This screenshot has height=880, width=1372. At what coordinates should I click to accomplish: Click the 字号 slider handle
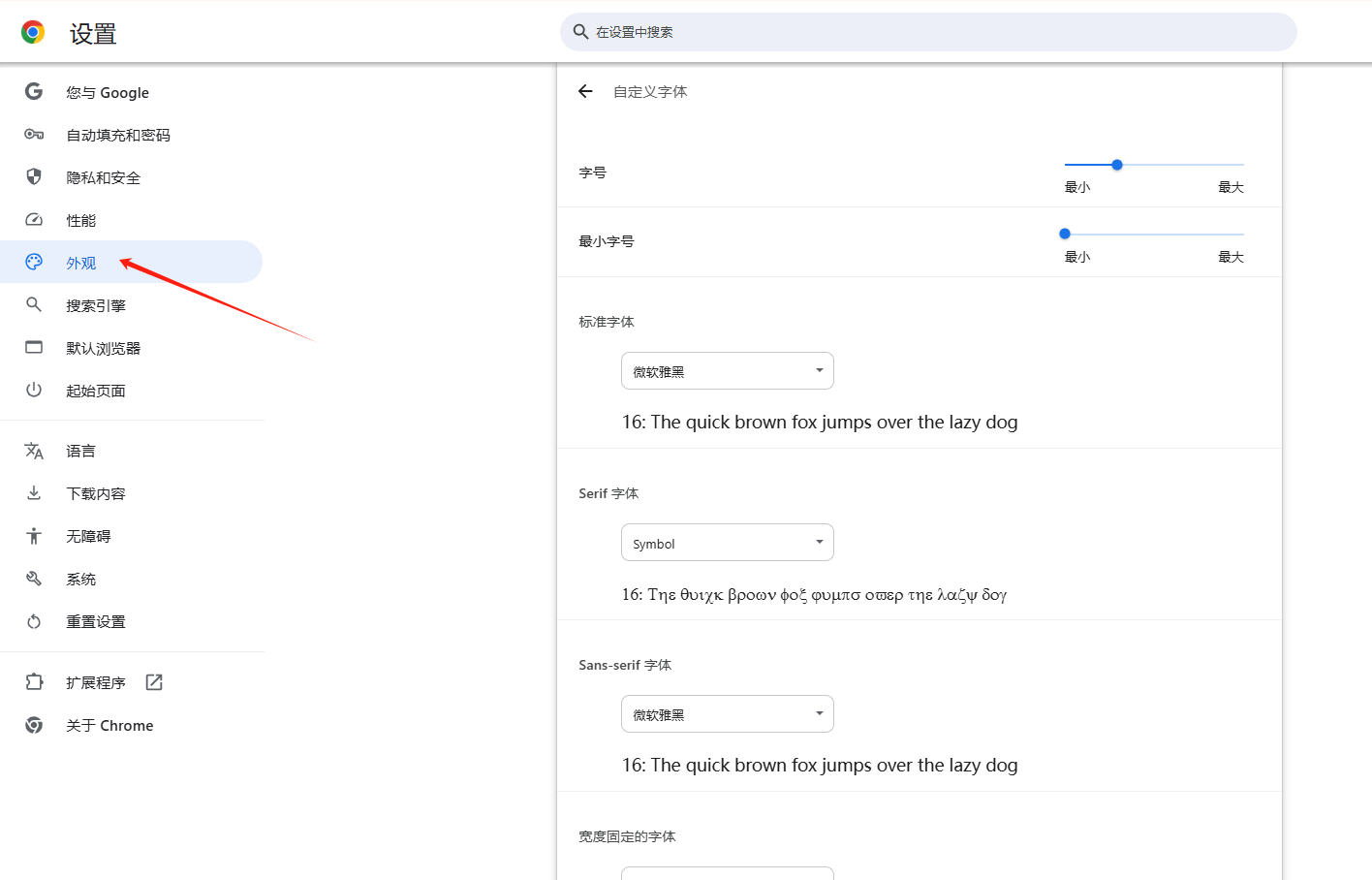(x=1117, y=165)
